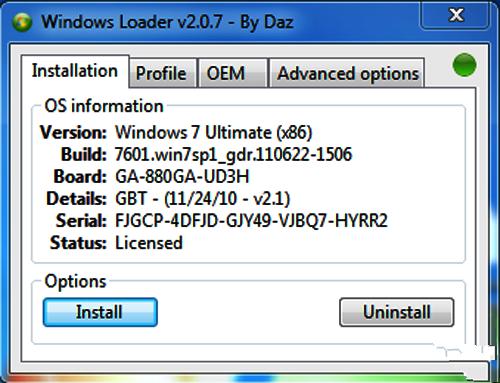The image size is (500, 383).
Task: Select the Licensed status text
Action: click(x=149, y=243)
